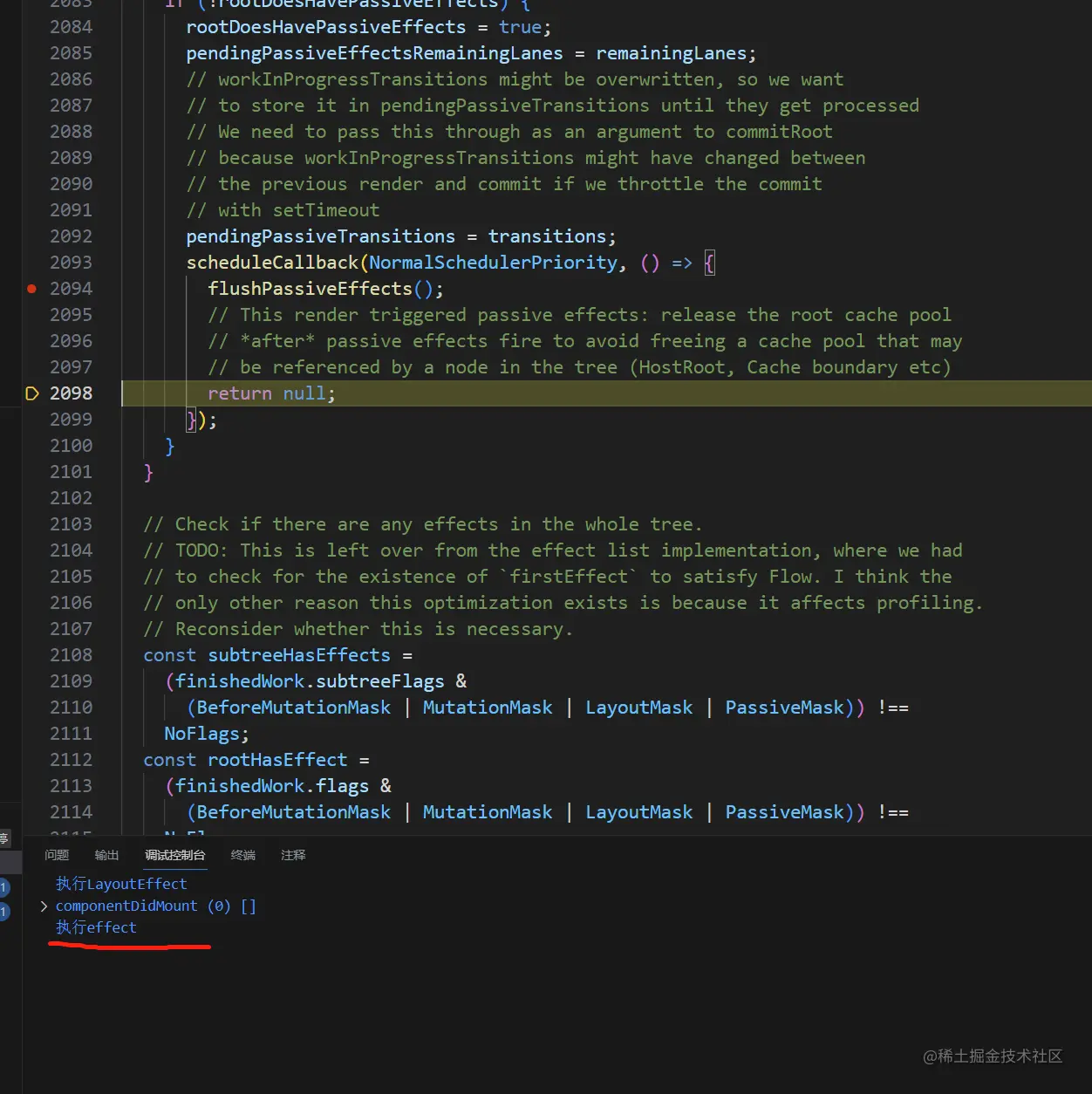Click the subtreeHasEffects constant name
This screenshot has width=1092, height=1094.
coord(299,655)
